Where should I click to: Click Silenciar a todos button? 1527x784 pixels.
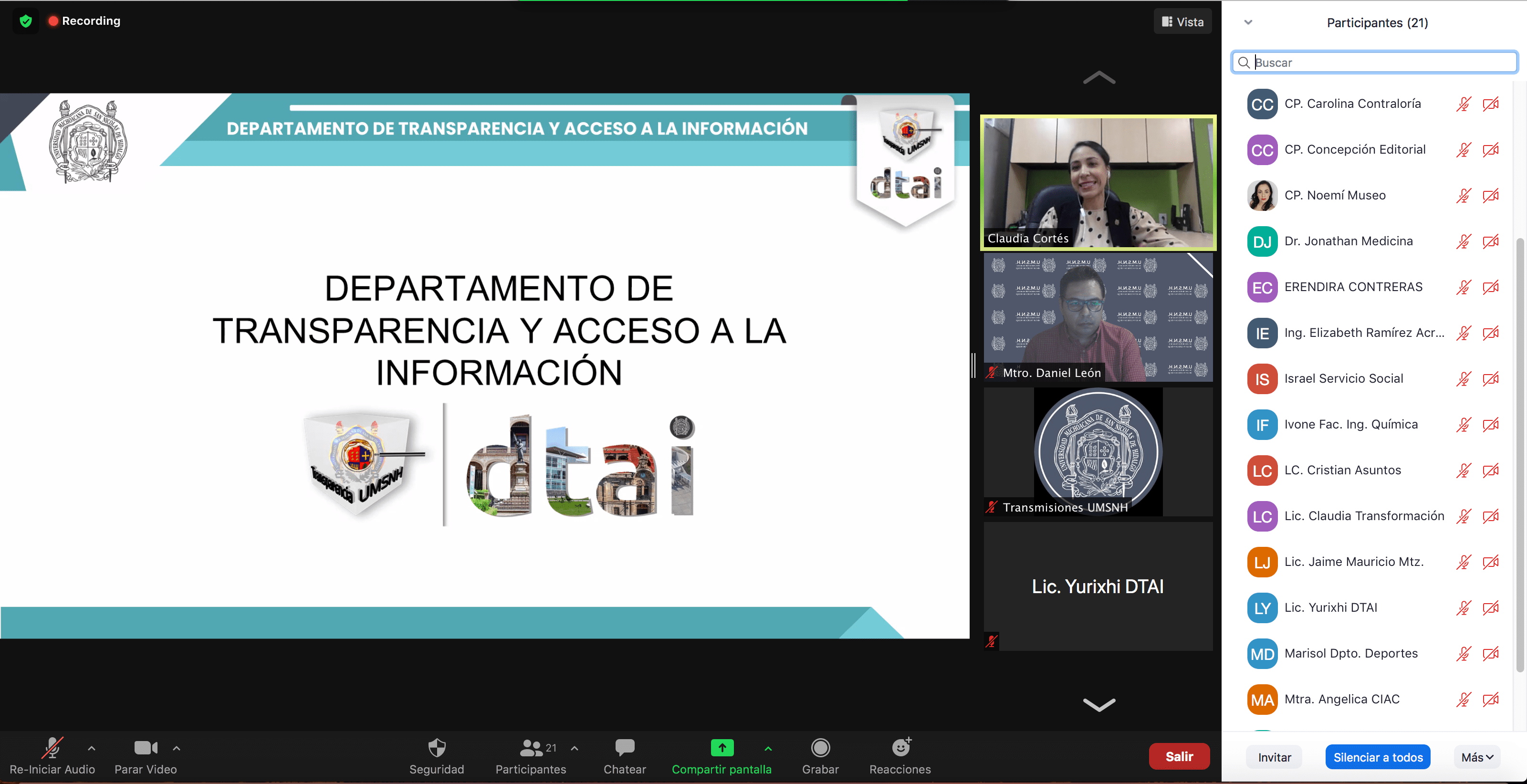coord(1378,757)
